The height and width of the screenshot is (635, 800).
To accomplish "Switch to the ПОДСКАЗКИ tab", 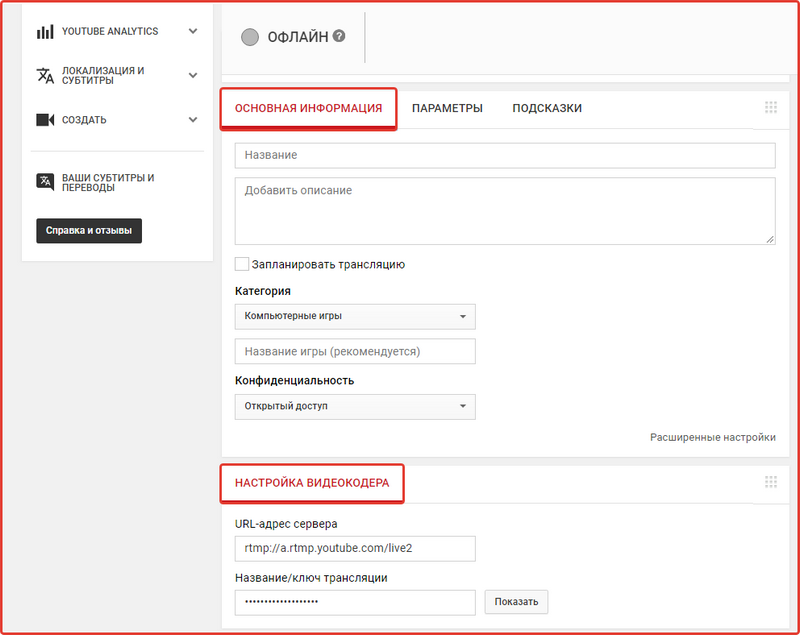I will click(x=547, y=108).
